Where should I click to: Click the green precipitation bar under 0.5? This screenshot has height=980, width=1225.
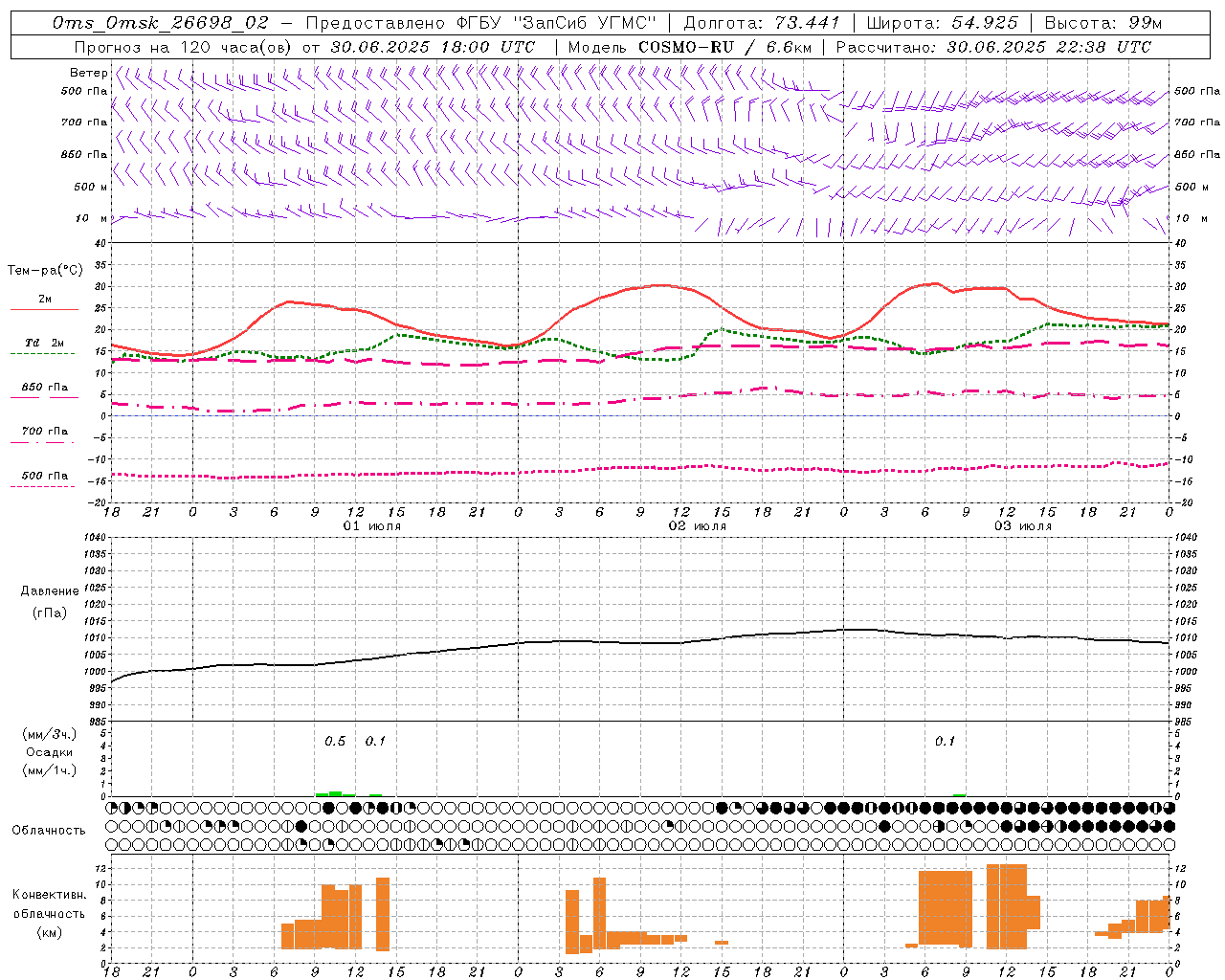(334, 793)
